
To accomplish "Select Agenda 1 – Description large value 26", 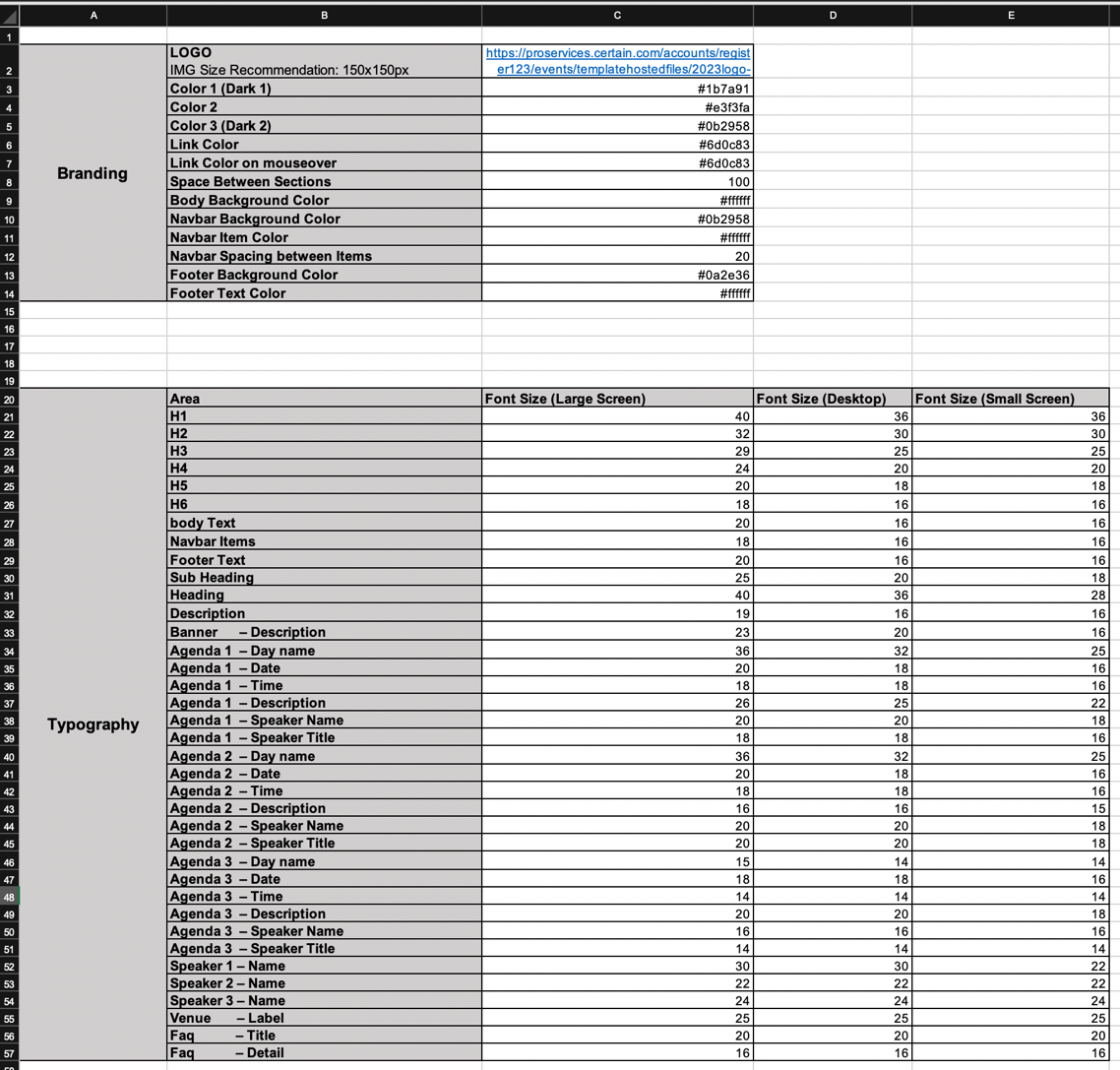I will pyautogui.click(x=617, y=703).
